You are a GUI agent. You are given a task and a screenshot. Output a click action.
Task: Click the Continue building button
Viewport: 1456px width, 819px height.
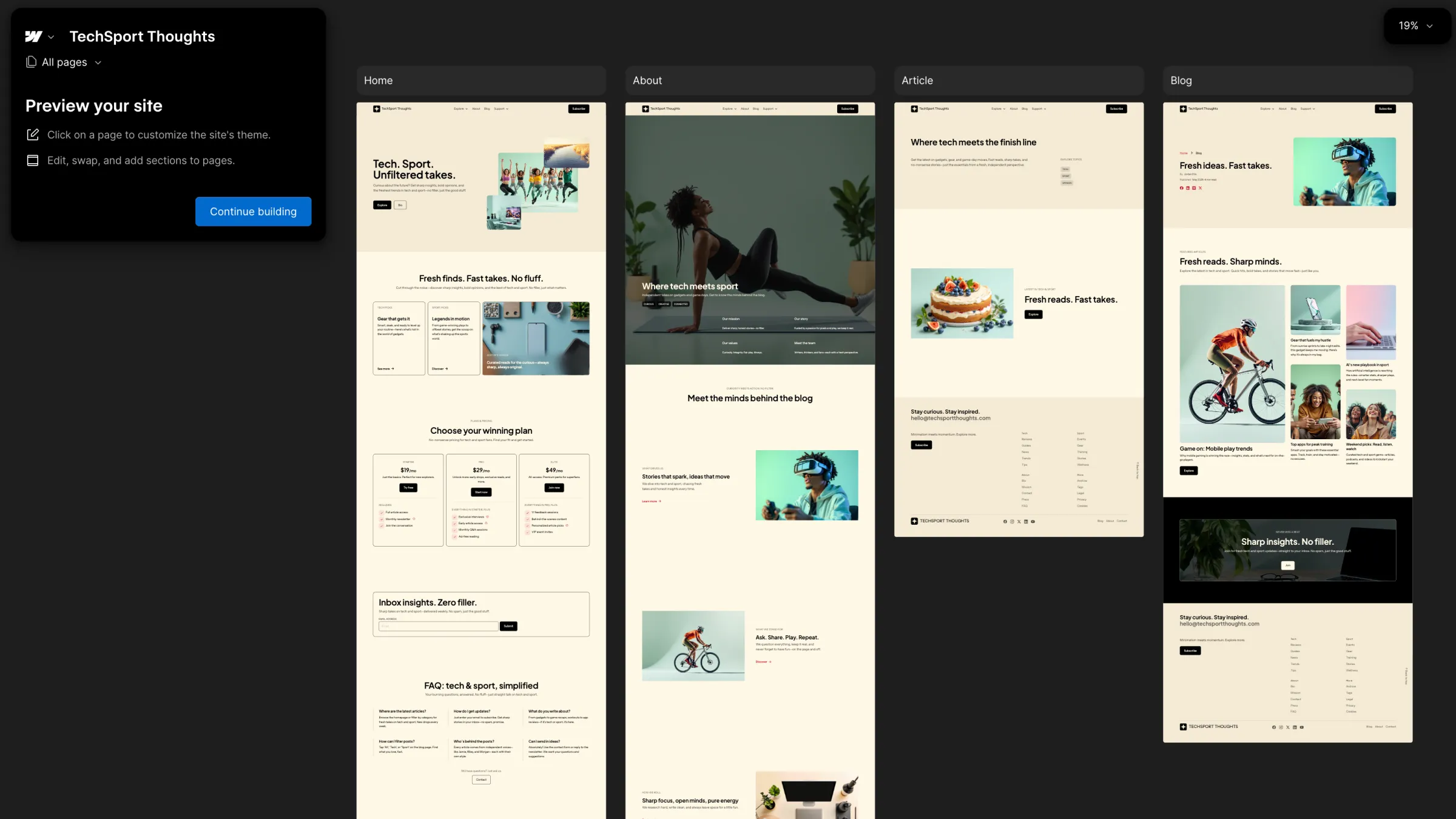pyautogui.click(x=253, y=211)
